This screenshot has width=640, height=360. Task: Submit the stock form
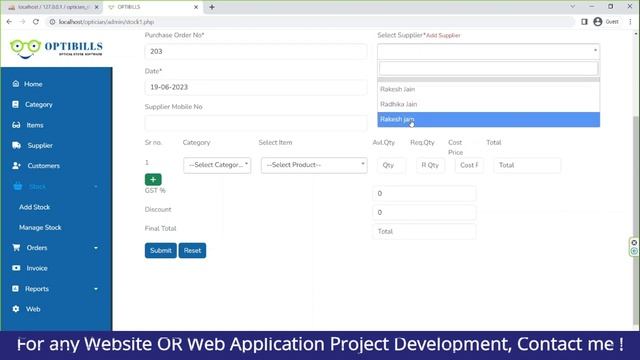coord(160,251)
